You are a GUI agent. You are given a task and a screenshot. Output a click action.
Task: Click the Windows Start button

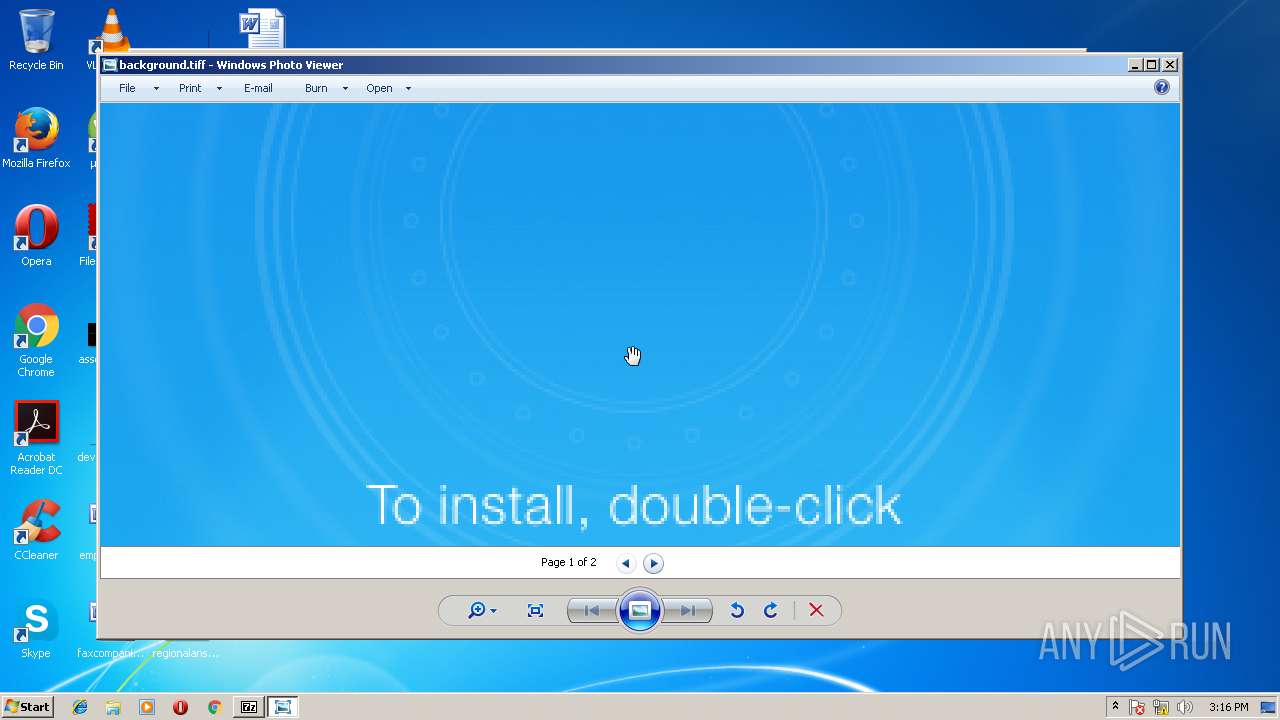pyautogui.click(x=28, y=706)
